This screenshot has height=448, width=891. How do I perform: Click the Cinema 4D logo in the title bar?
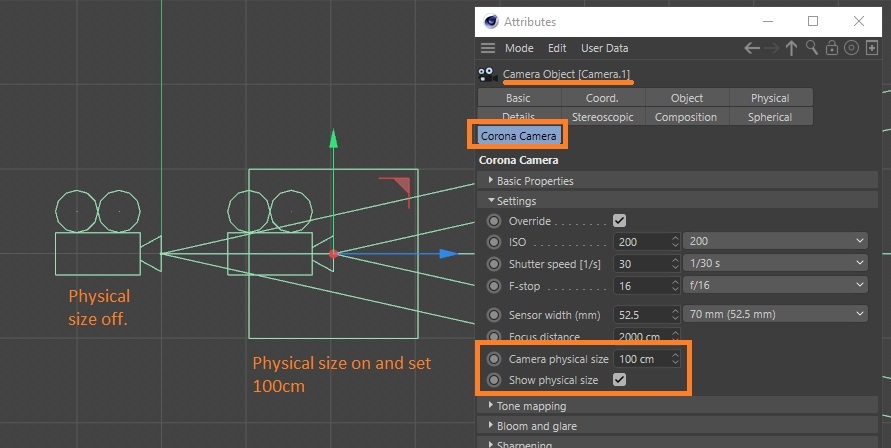490,21
